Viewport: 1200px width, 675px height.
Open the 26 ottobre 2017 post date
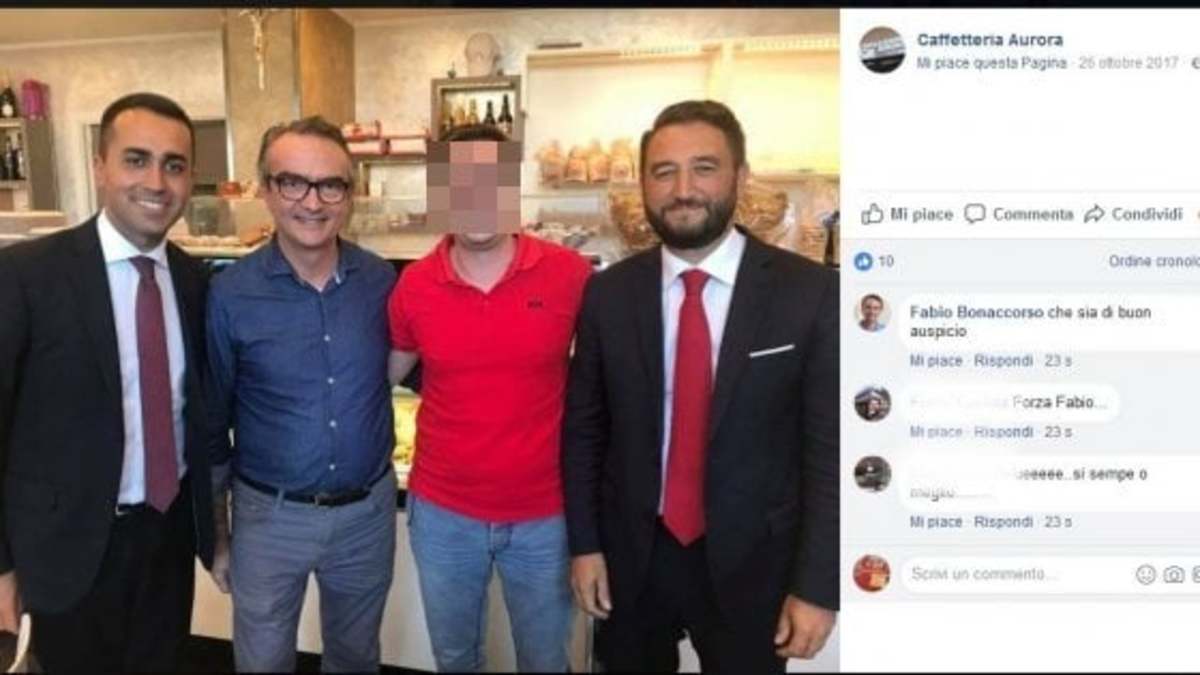[1129, 63]
